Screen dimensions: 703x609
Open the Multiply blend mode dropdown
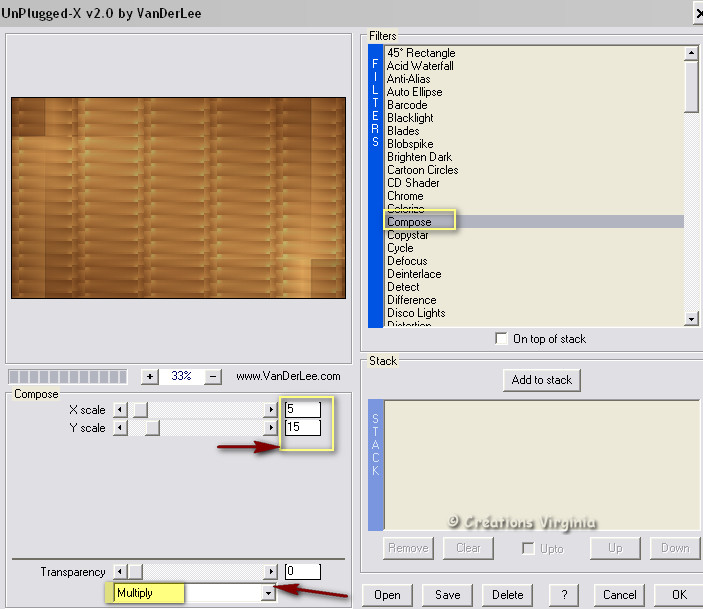point(267,594)
